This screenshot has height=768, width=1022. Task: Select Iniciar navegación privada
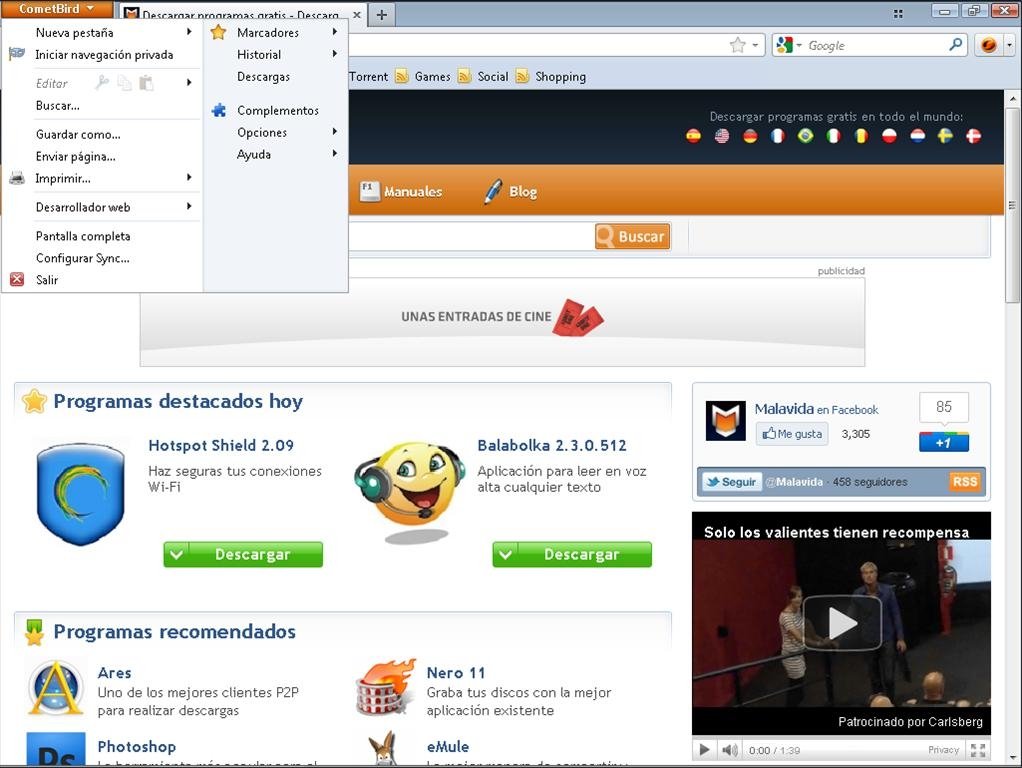click(x=102, y=55)
